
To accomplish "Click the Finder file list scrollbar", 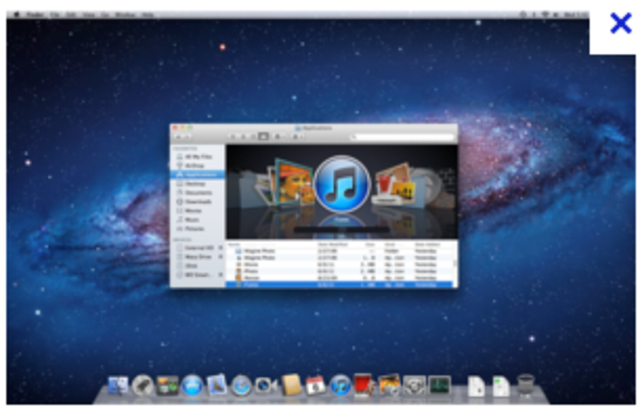I will (455, 264).
